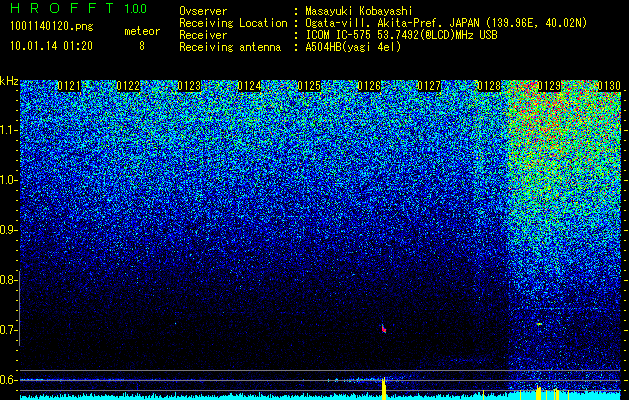
Task: Select the A504HB(yagi 4el) antenna text
Action: (353, 47)
